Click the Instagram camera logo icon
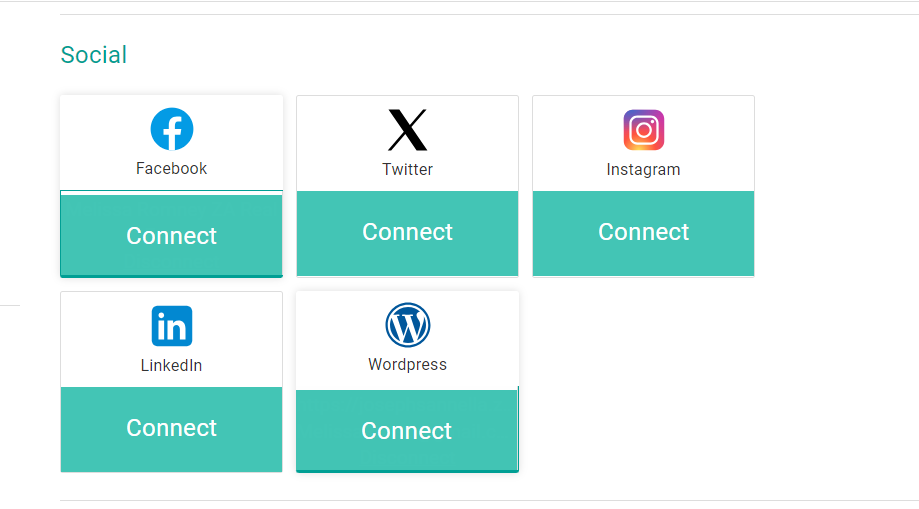 point(643,130)
